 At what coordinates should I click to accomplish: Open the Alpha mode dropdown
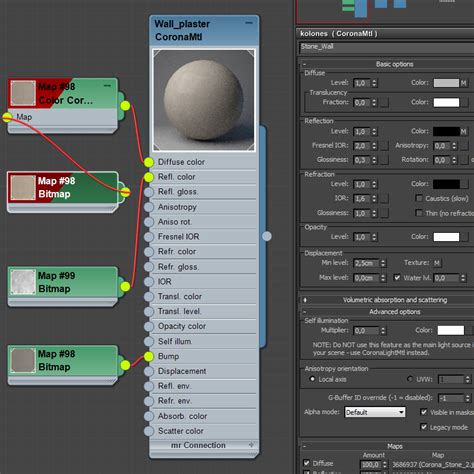coord(375,412)
